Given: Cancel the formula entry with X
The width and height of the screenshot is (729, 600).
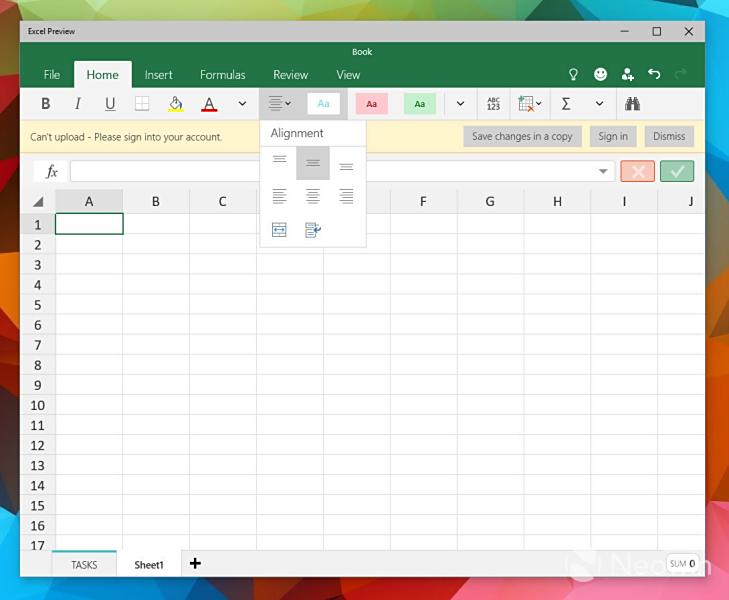Looking at the screenshot, I should (x=637, y=171).
